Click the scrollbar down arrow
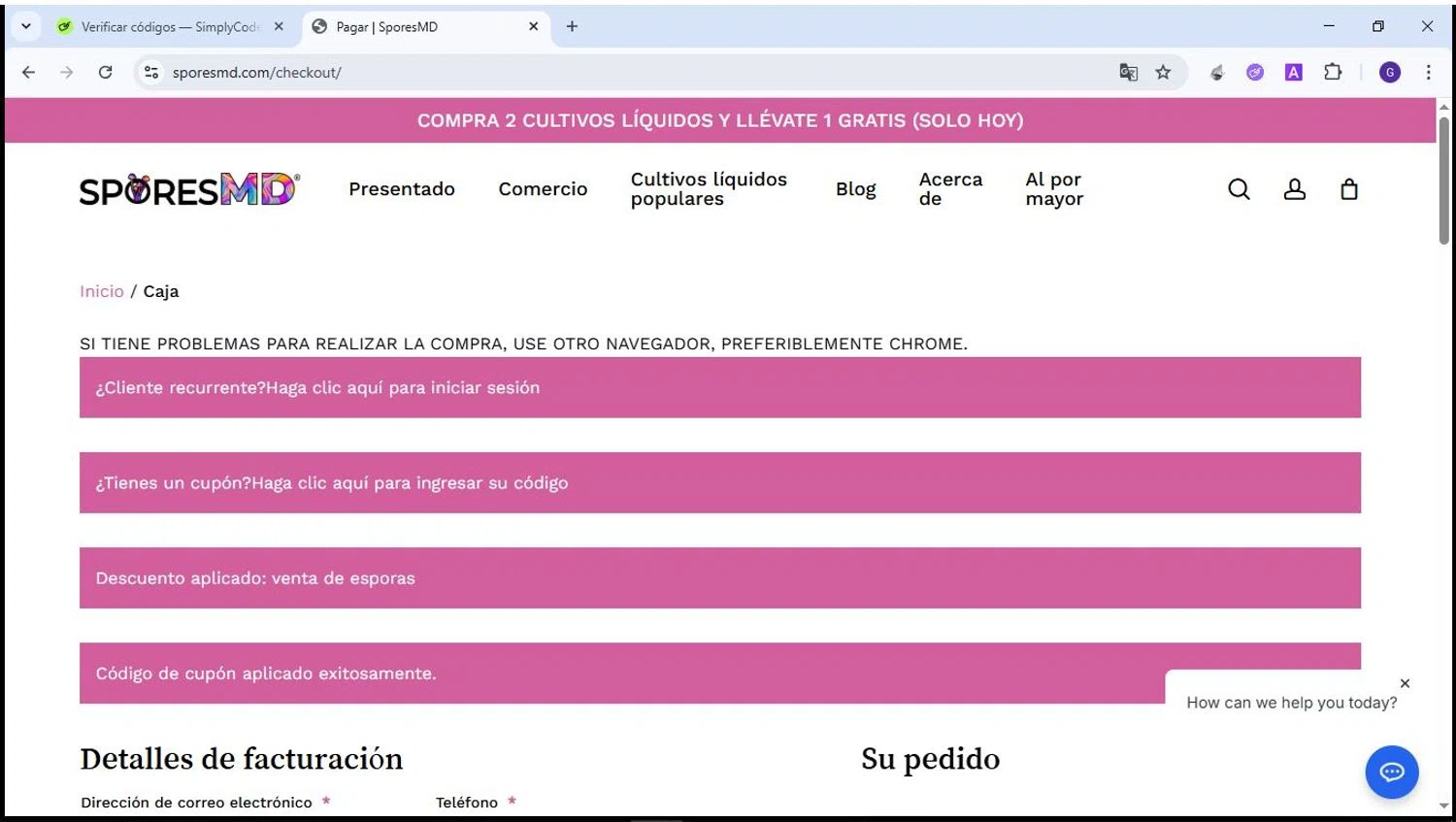Screen dimensions: 1456x822 pyautogui.click(x=1443, y=806)
